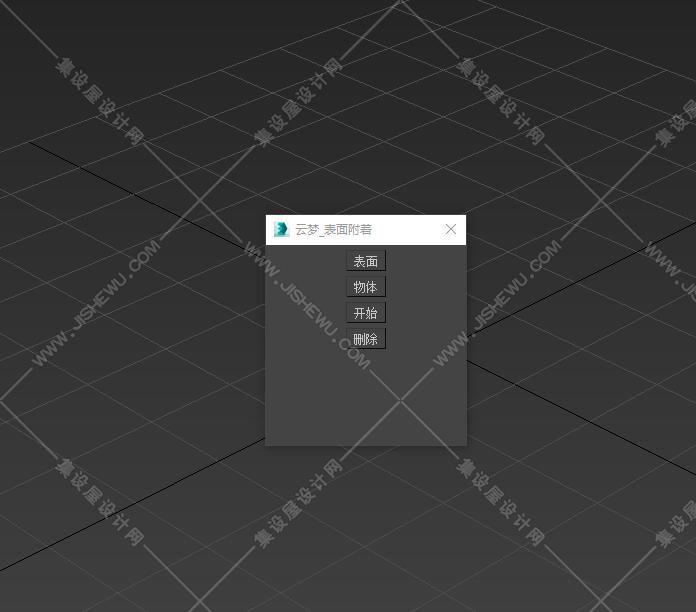Click the 集设屋设计网 watermark at bottom center

coord(298,503)
